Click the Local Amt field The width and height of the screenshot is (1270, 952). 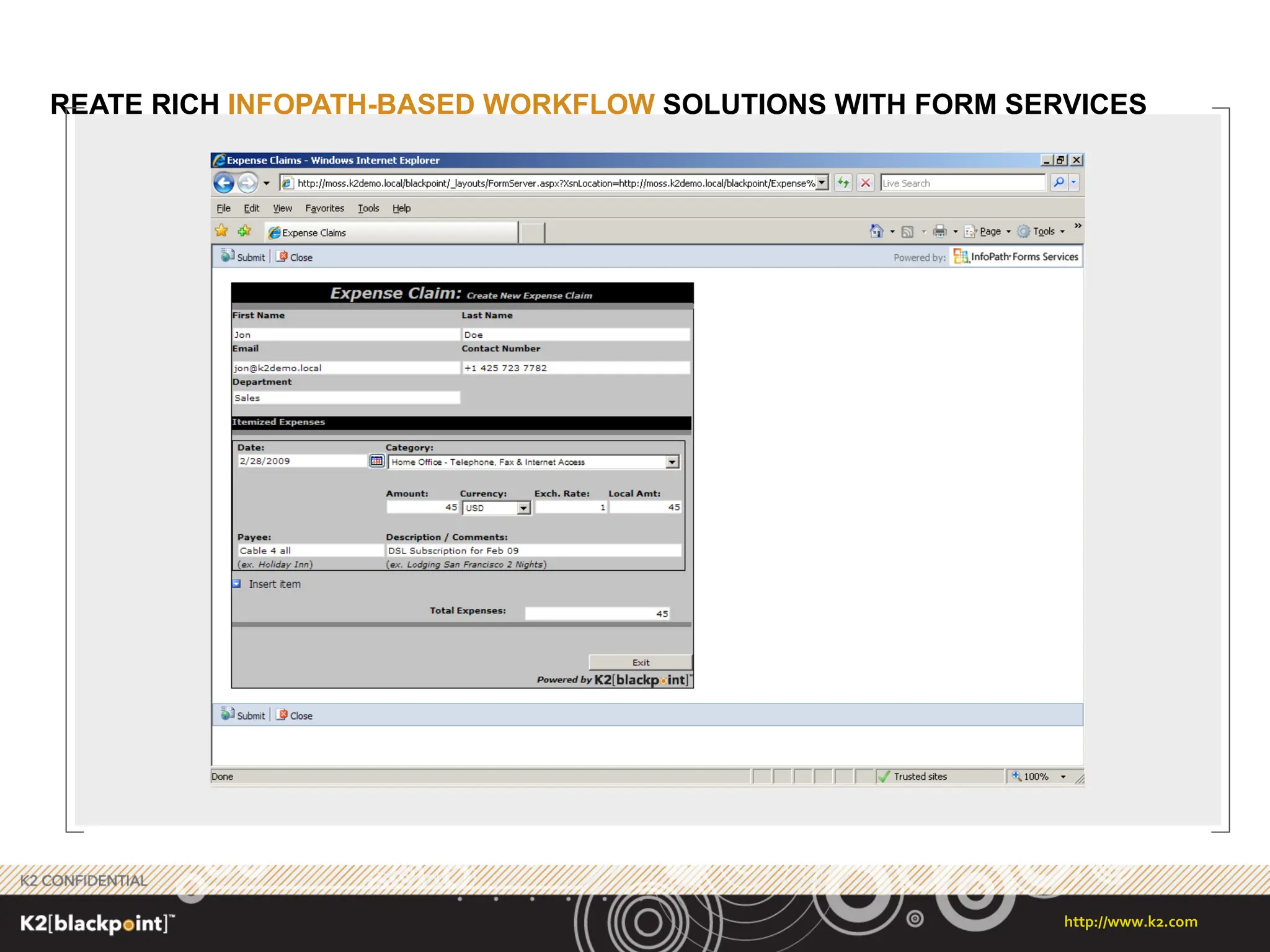tap(645, 507)
